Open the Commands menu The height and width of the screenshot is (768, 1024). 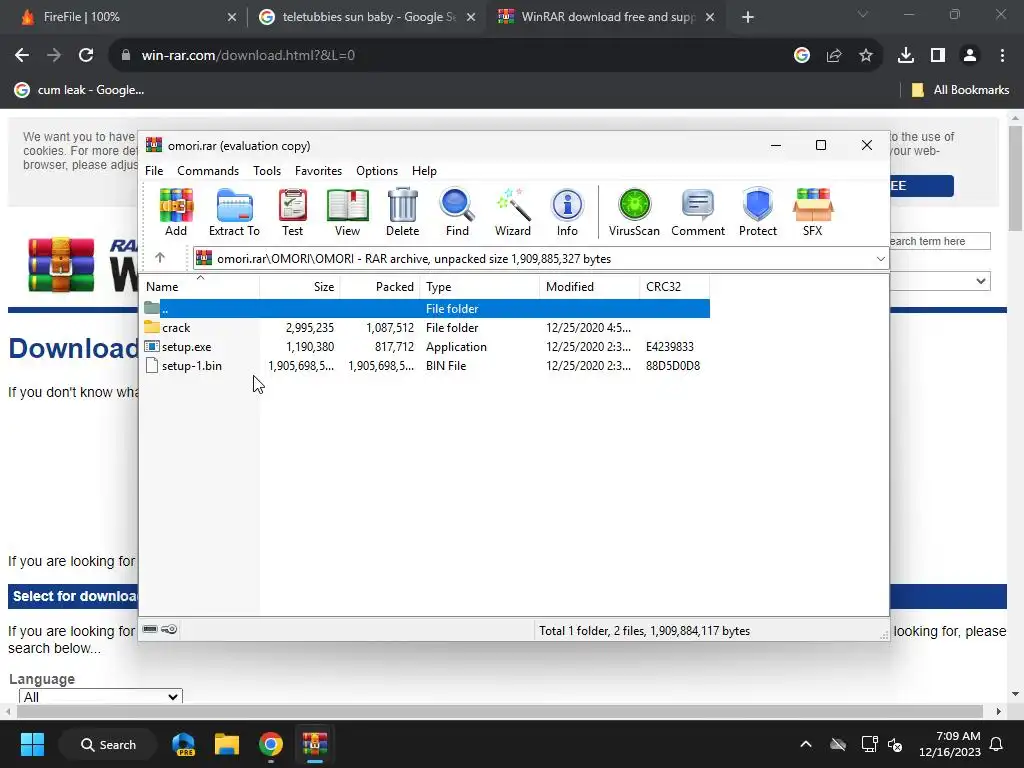(x=208, y=170)
